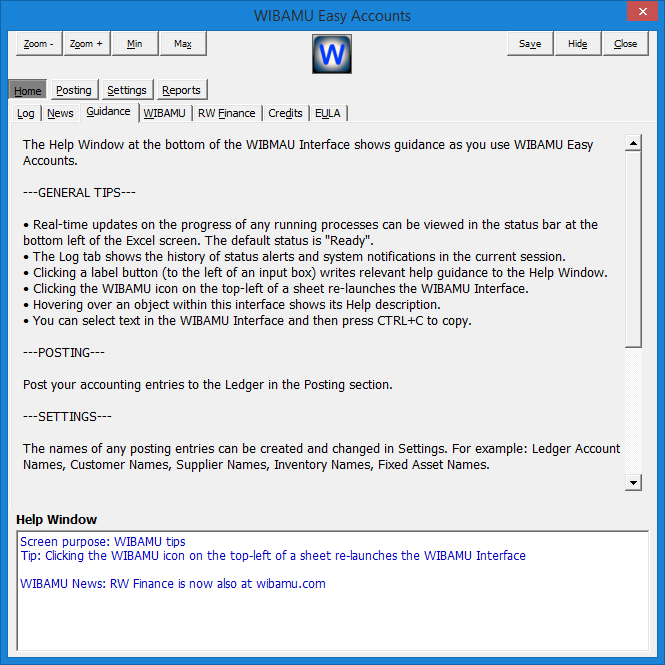Image resolution: width=665 pixels, height=665 pixels.
Task: Select the Home tab
Action: click(28, 90)
